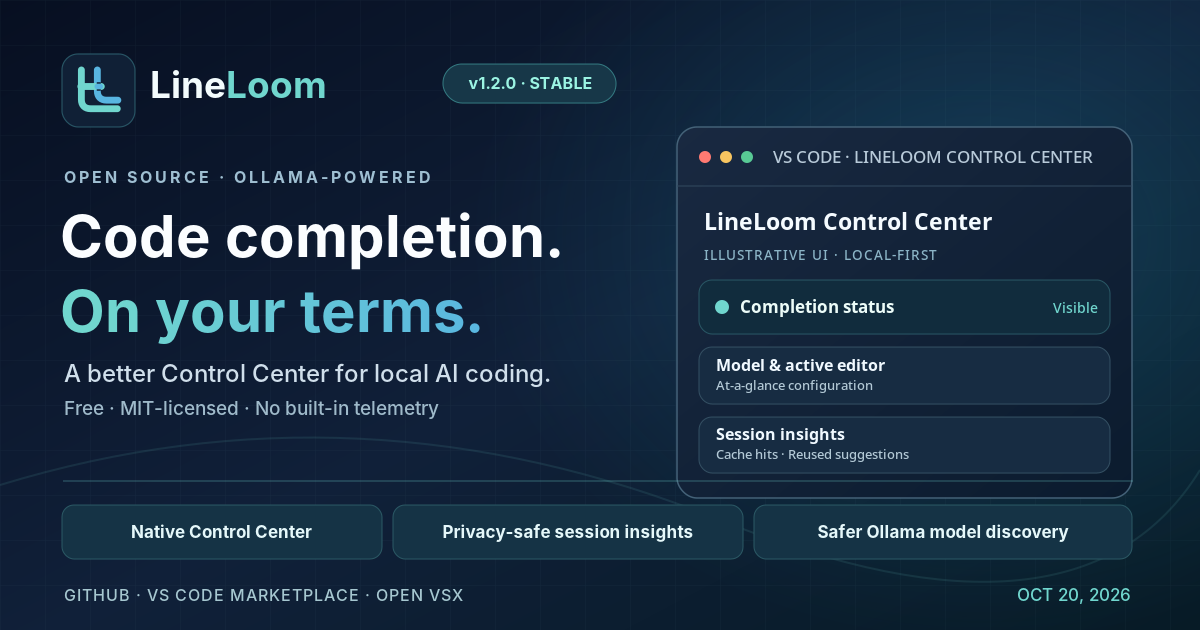The height and width of the screenshot is (630, 1200).
Task: Click the At-a-glance configuration description
Action: 794,386
